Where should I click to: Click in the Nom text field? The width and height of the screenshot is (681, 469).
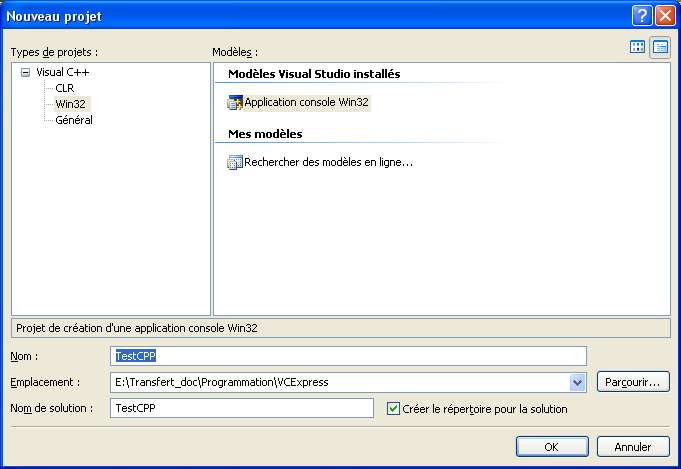pos(350,356)
